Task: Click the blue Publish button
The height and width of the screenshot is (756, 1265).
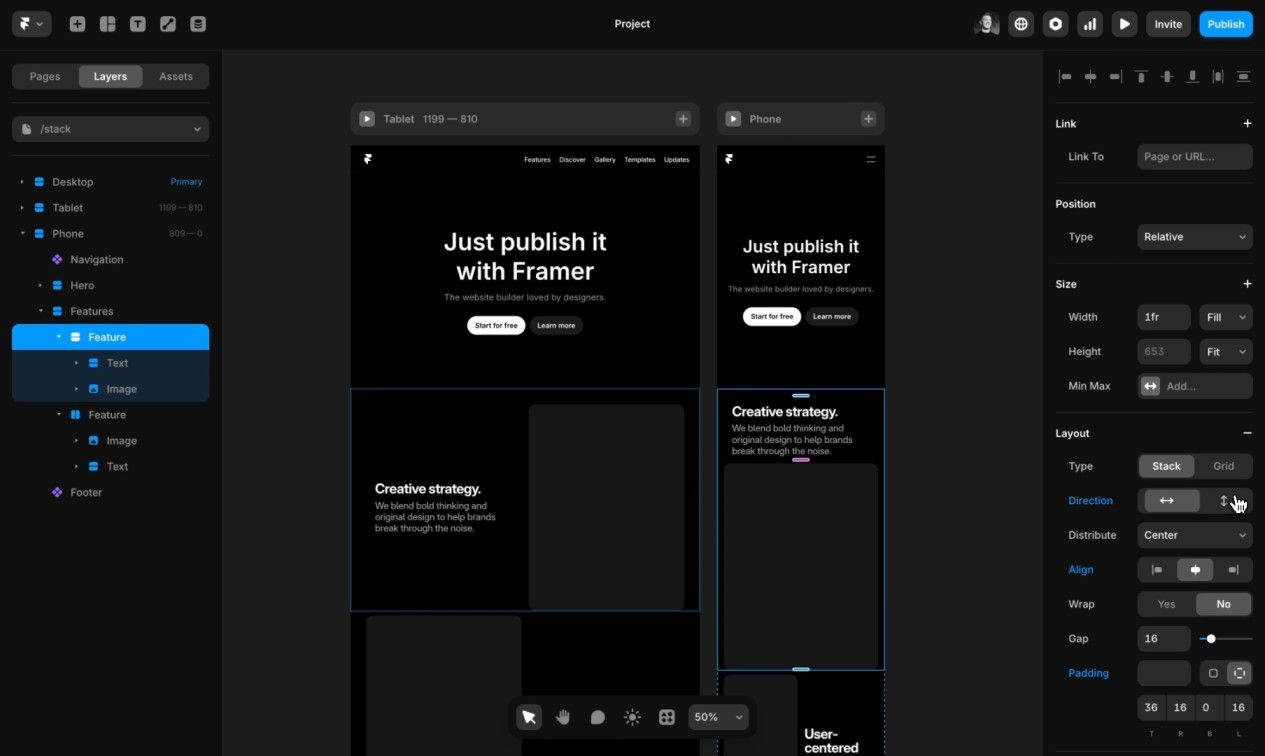Action: point(1225,23)
